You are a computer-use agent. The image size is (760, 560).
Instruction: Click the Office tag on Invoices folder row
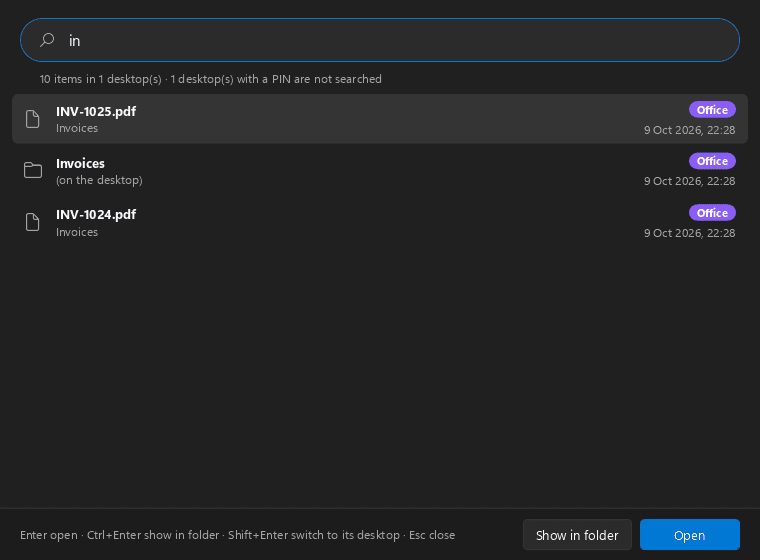(x=712, y=161)
